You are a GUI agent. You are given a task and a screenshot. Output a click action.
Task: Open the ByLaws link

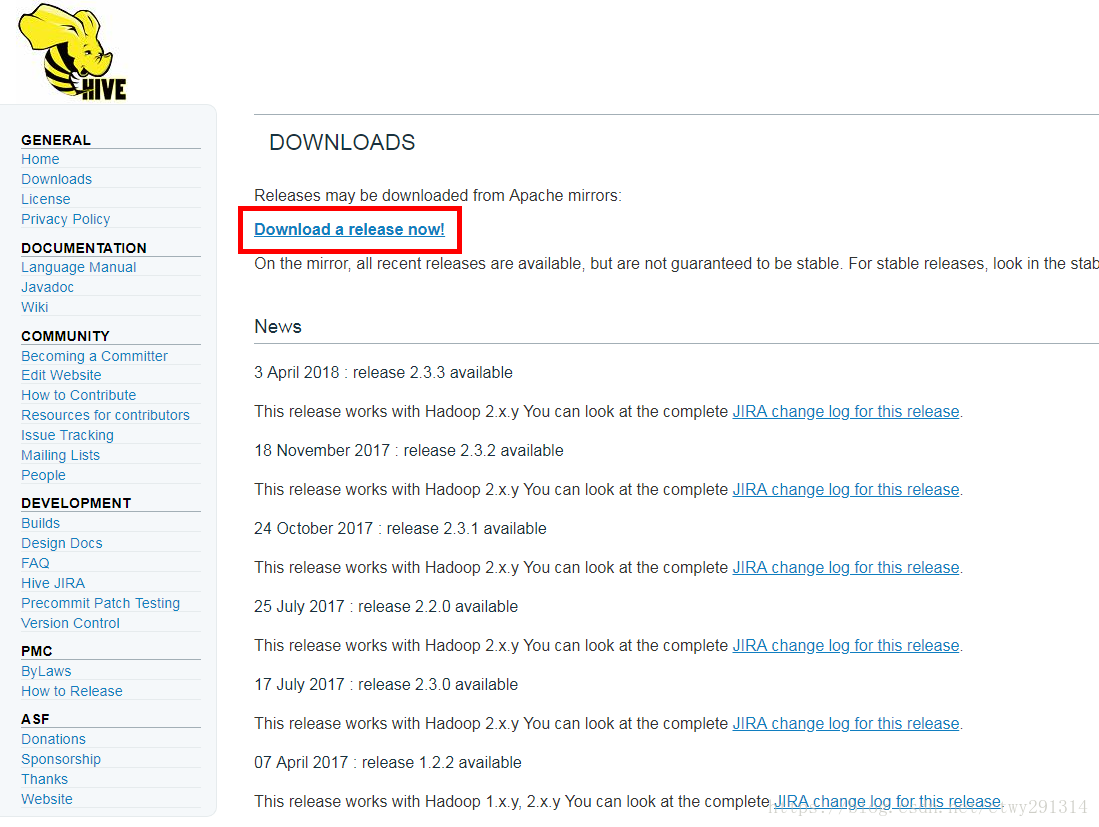pos(46,671)
